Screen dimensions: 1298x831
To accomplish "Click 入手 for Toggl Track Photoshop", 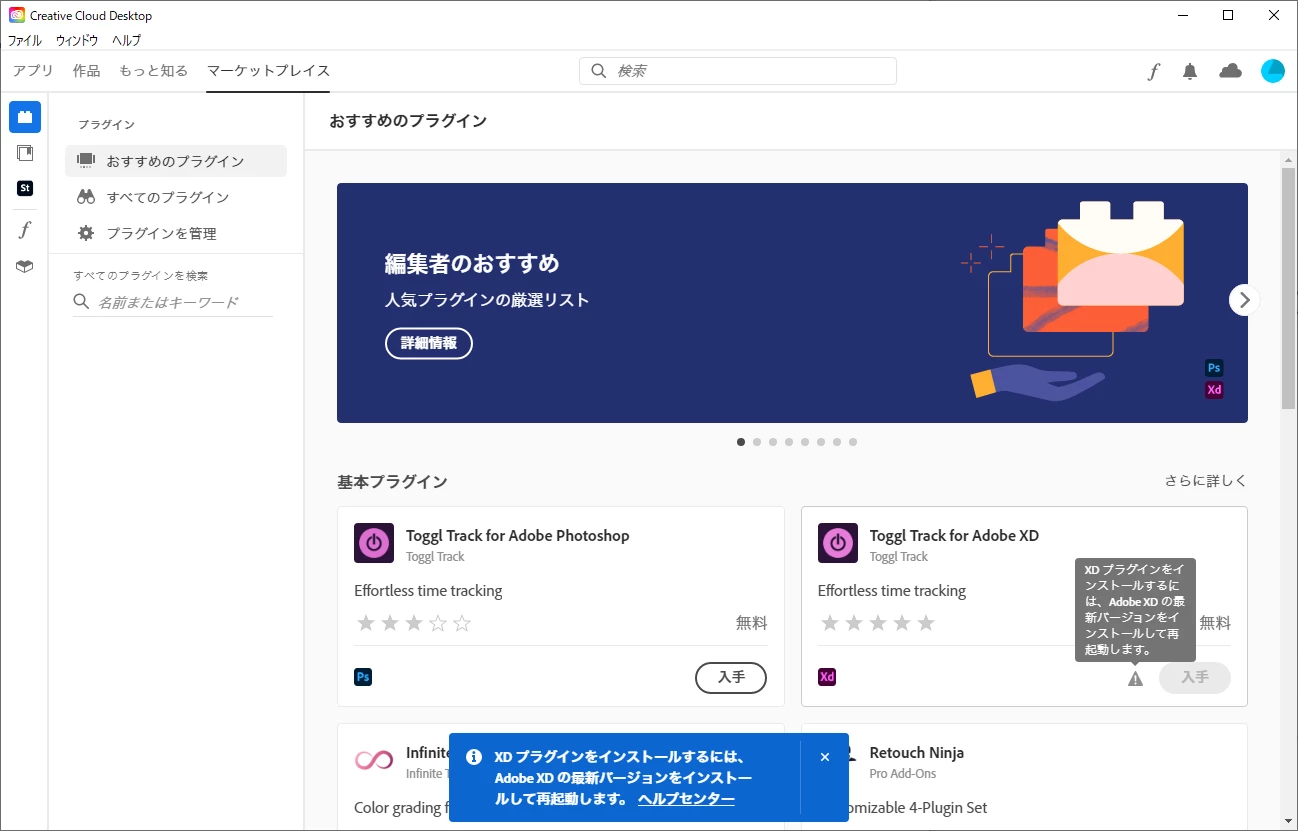I will coord(731,677).
